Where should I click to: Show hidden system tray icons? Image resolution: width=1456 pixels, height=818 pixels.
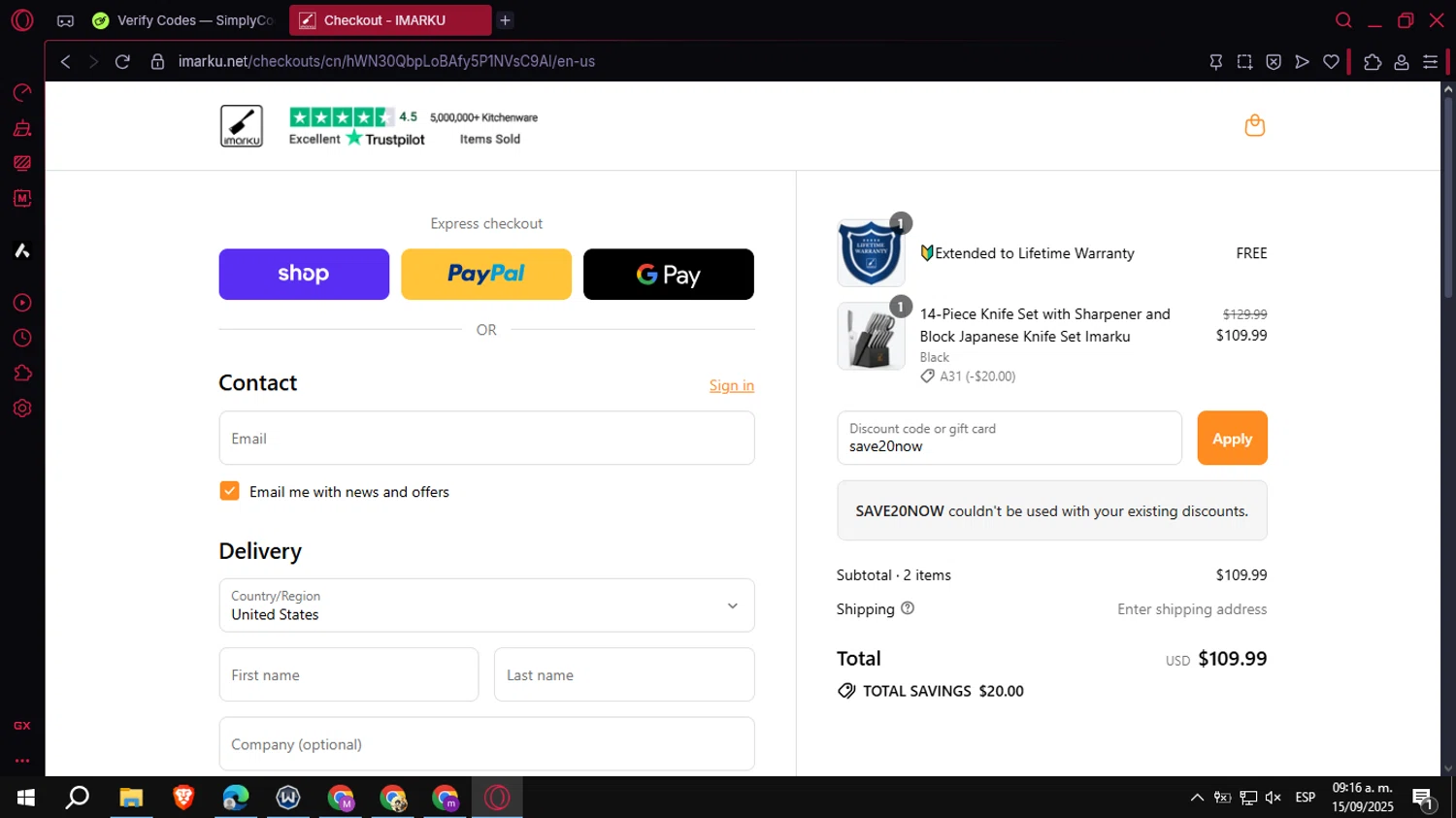(x=1197, y=798)
